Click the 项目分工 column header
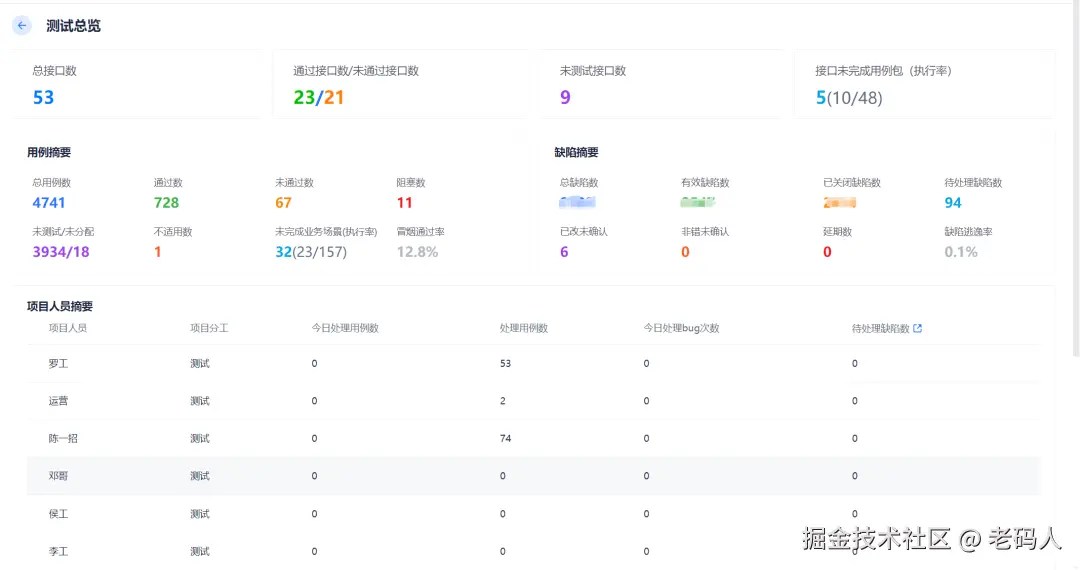 209,328
